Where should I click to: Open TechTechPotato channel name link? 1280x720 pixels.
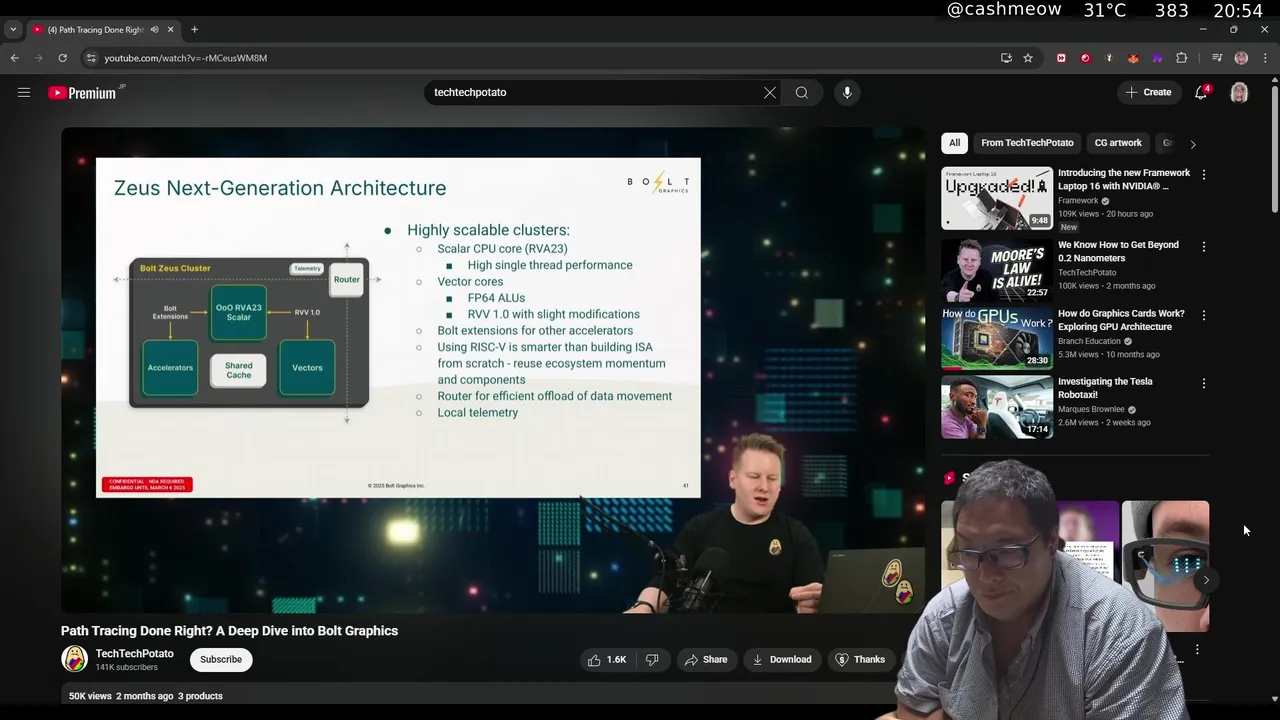[134, 653]
